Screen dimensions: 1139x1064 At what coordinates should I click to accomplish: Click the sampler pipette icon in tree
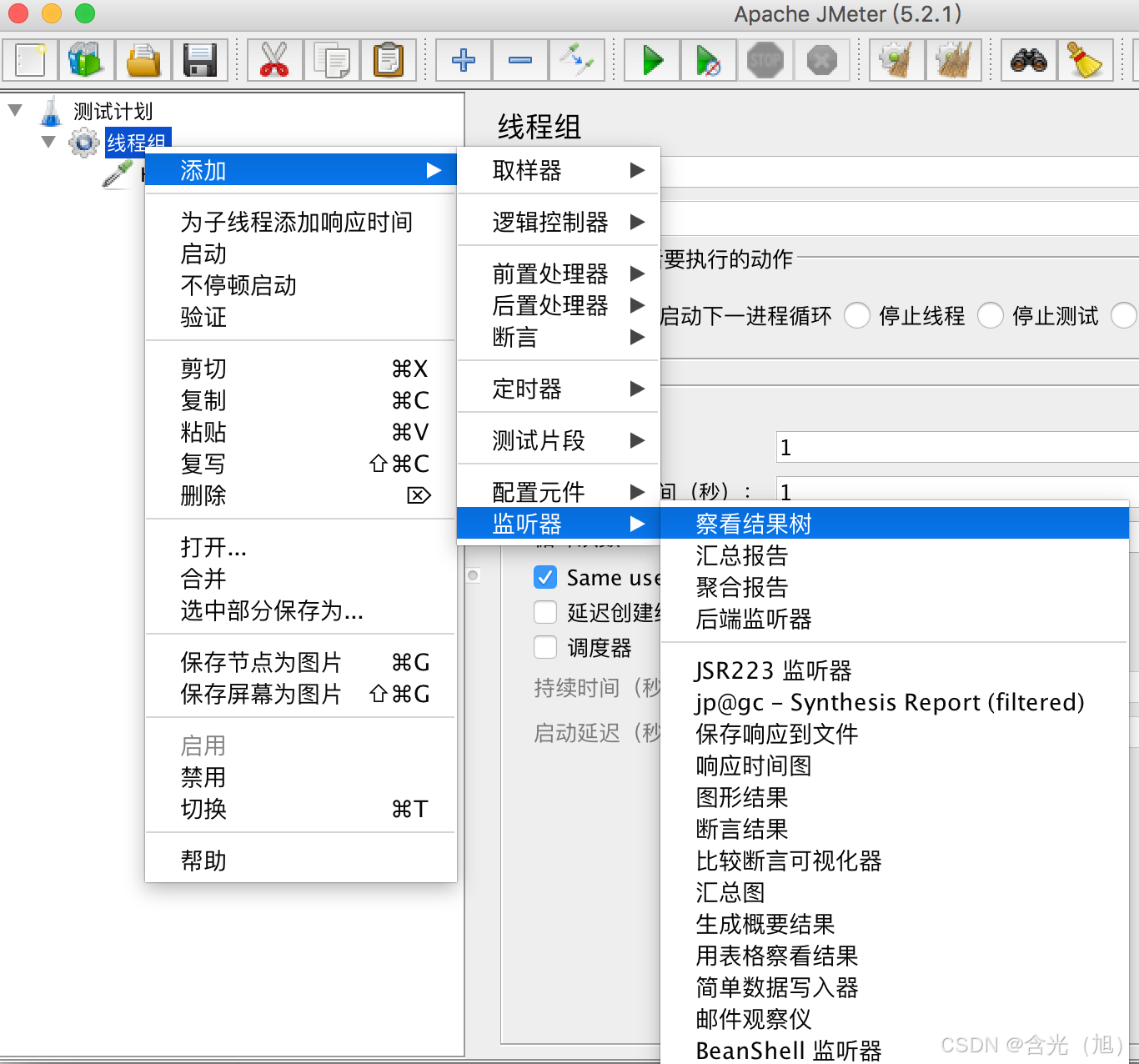118,173
